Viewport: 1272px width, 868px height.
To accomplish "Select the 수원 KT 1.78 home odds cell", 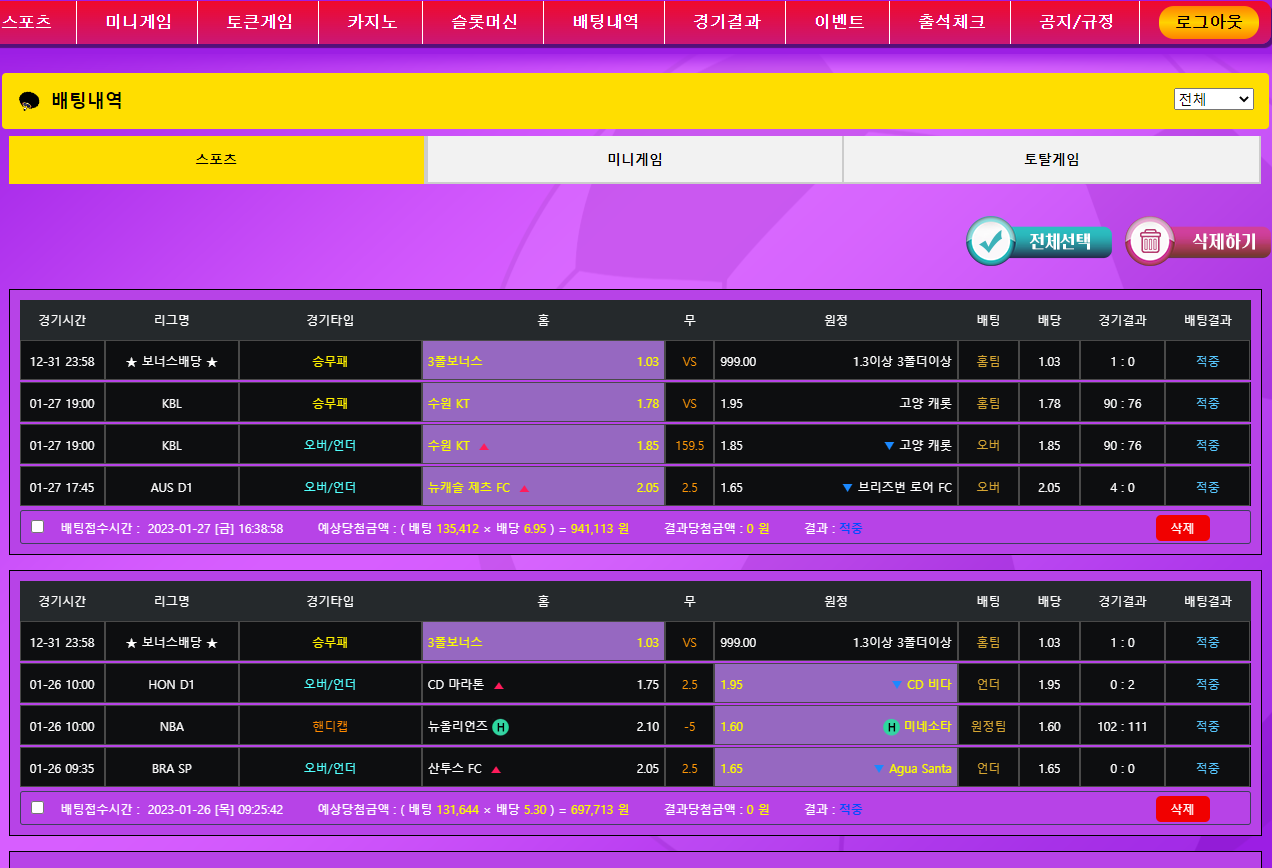I will pos(543,404).
